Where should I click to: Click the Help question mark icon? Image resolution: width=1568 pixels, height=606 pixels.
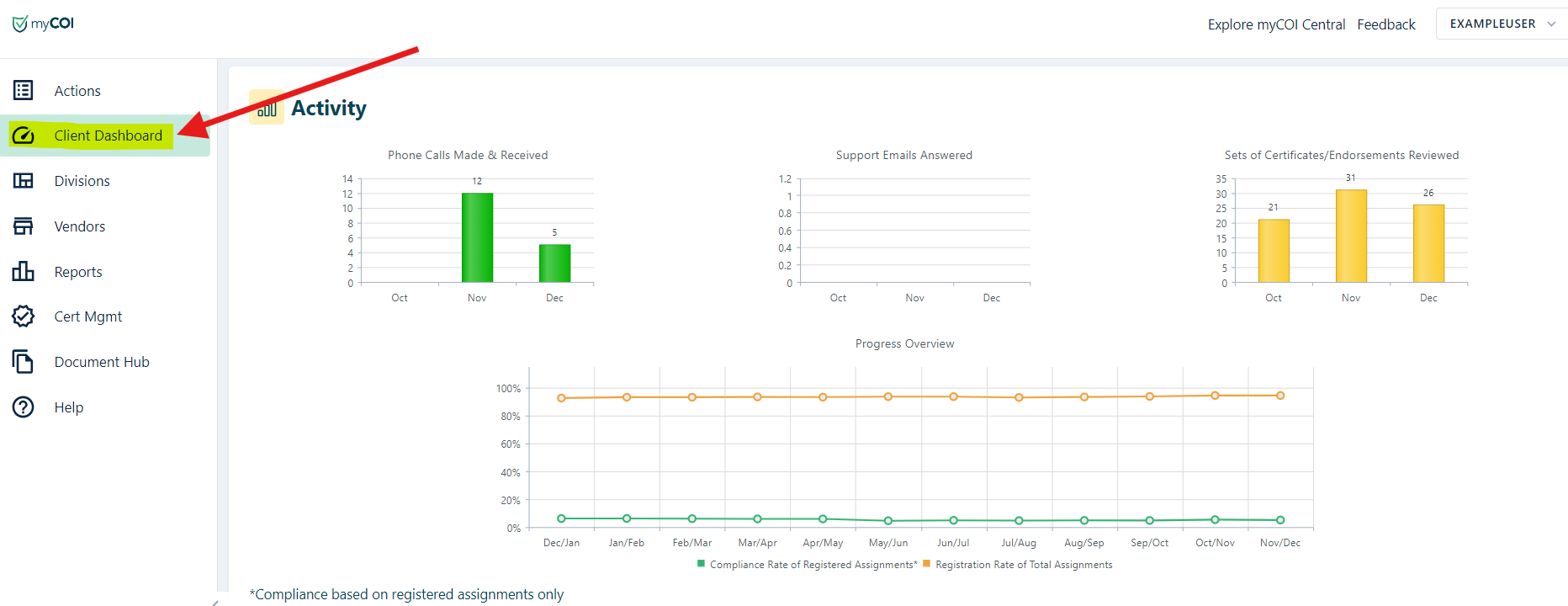(24, 407)
